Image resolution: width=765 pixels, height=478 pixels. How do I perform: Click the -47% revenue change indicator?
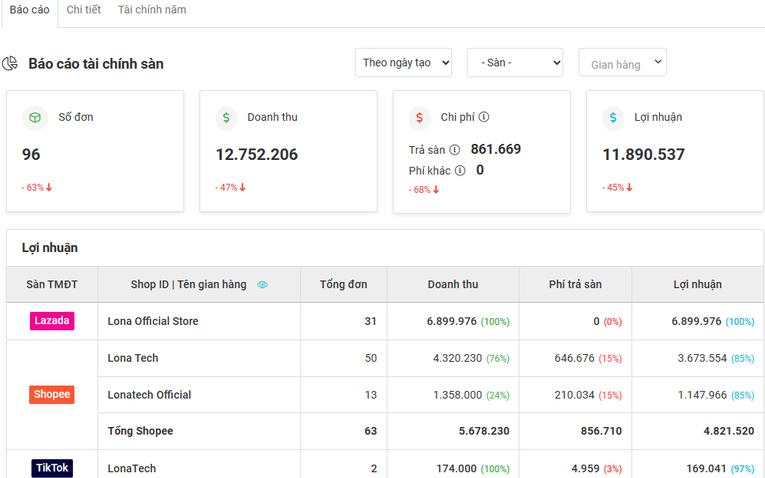[230, 187]
